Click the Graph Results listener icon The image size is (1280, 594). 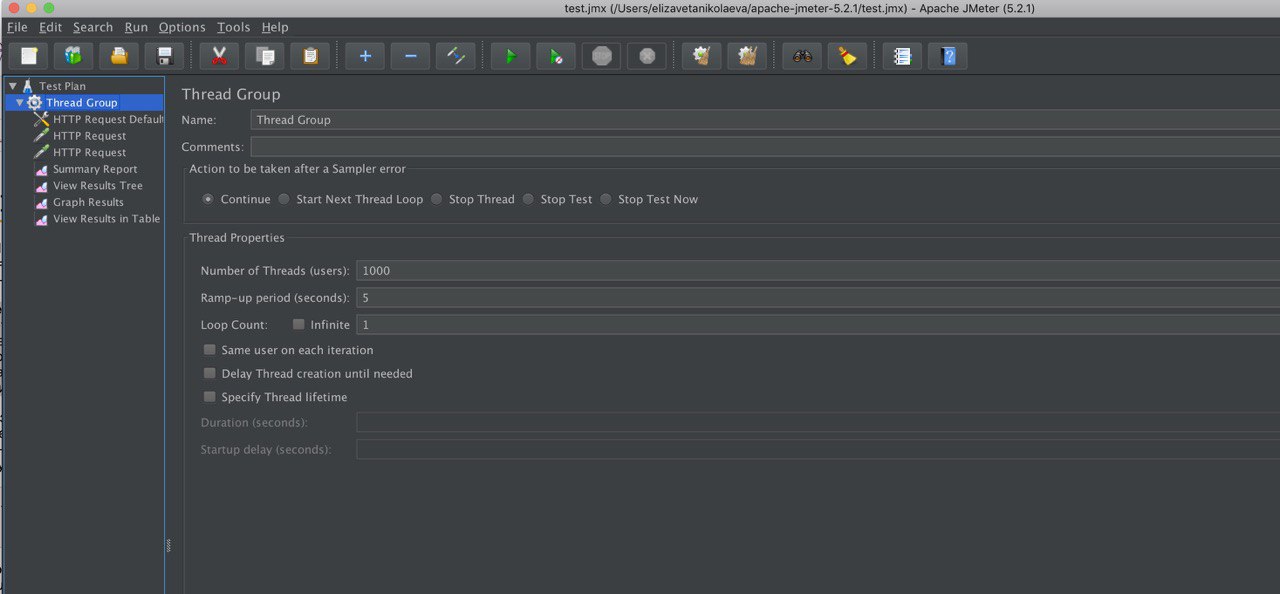[41, 202]
